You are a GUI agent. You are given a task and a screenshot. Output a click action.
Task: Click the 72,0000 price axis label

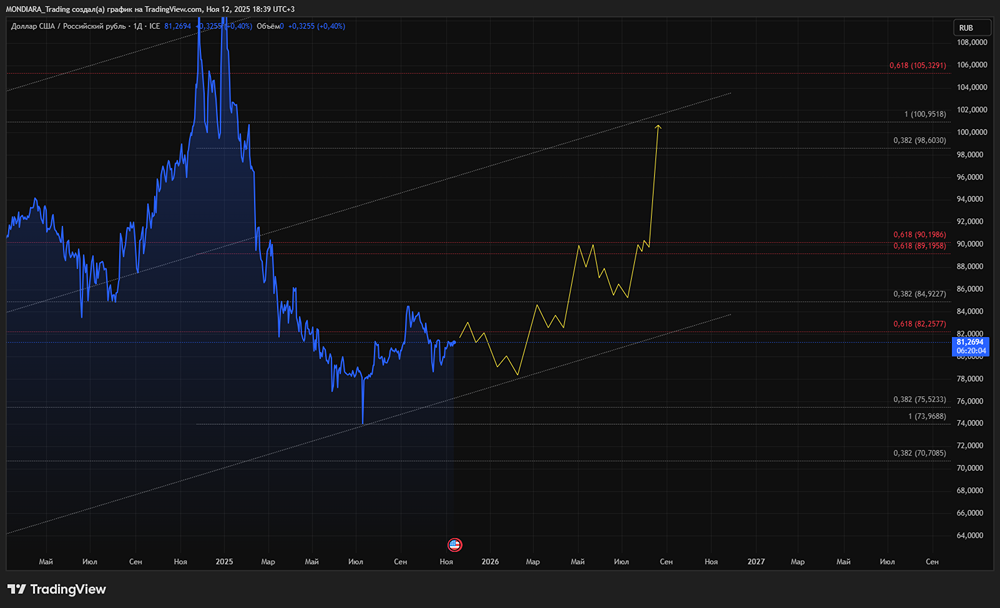972,445
